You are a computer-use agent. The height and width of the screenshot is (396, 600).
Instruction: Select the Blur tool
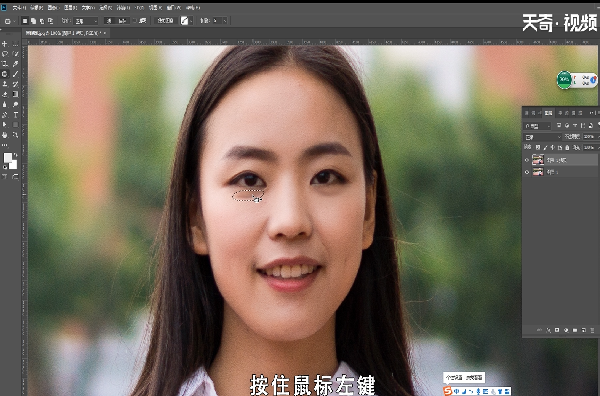coord(5,104)
